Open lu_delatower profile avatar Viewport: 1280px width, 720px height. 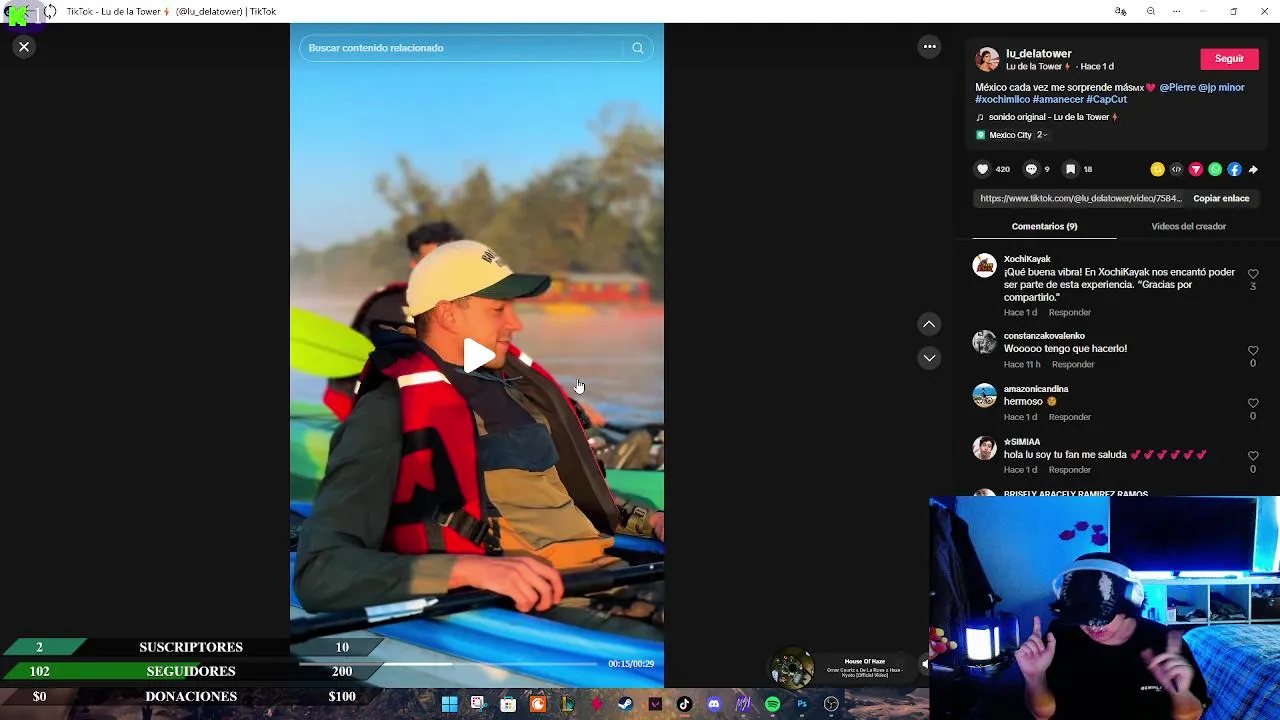[x=987, y=59]
